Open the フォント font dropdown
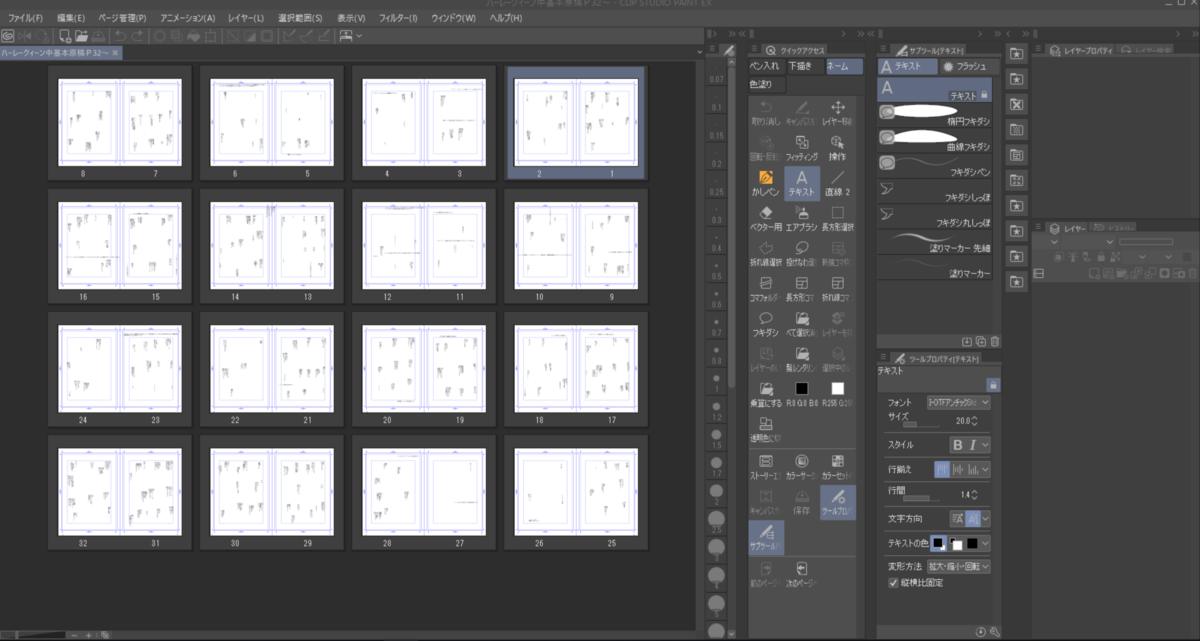 tap(958, 402)
